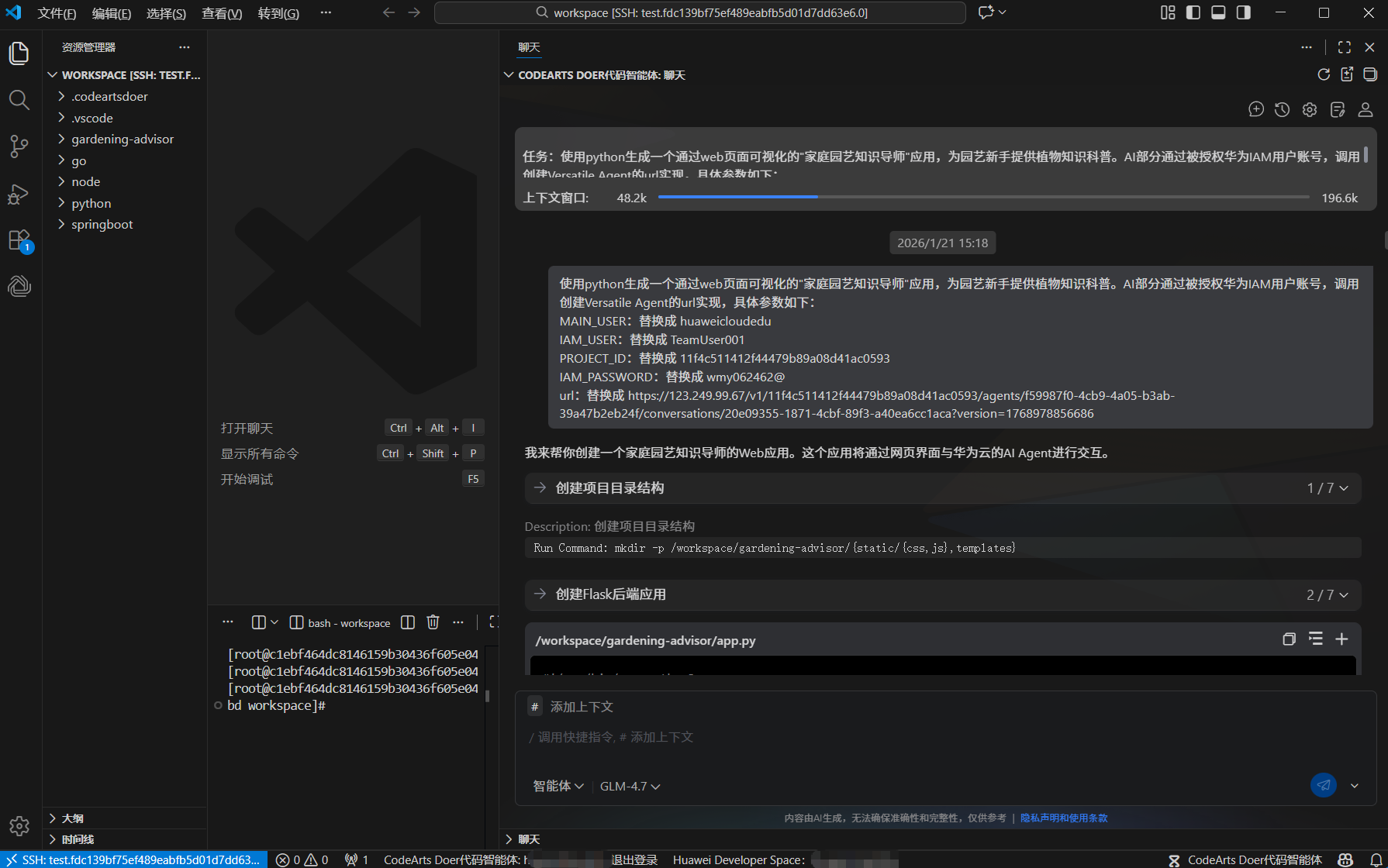Open errors and warnings status item
This screenshot has width=1388, height=868.
(x=302, y=859)
